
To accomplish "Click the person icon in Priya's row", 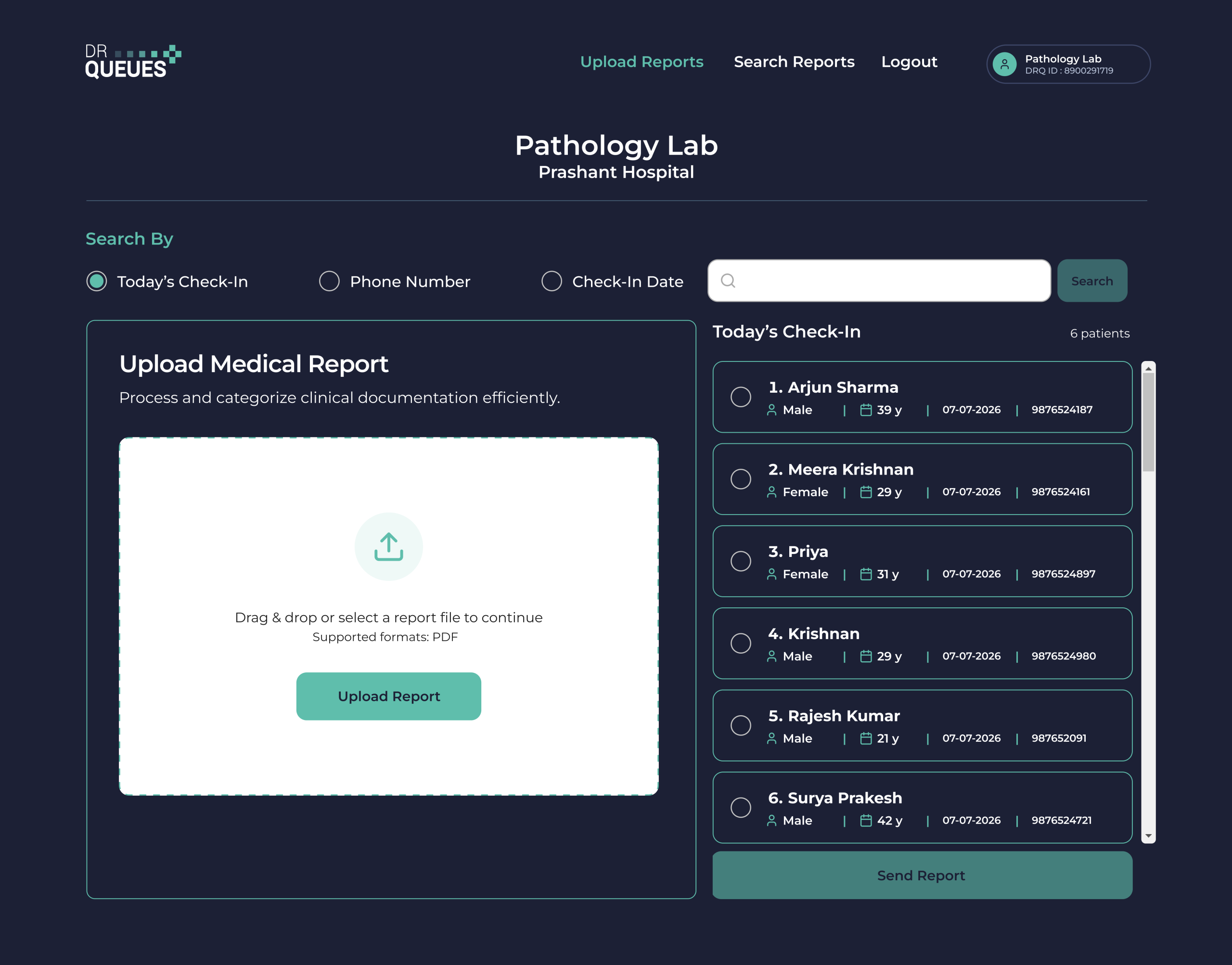I will click(x=771, y=574).
